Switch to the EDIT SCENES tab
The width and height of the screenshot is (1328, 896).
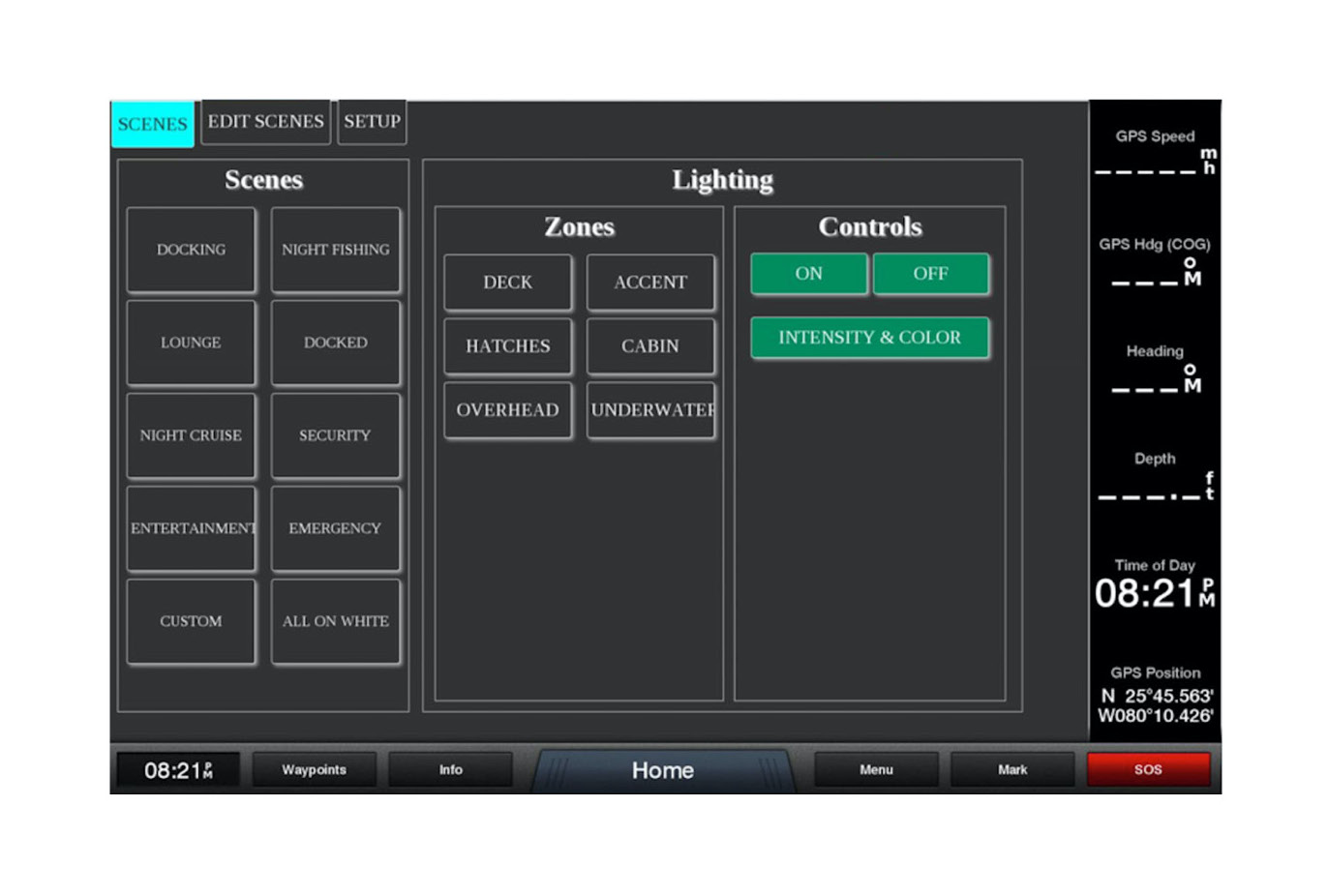(x=264, y=122)
